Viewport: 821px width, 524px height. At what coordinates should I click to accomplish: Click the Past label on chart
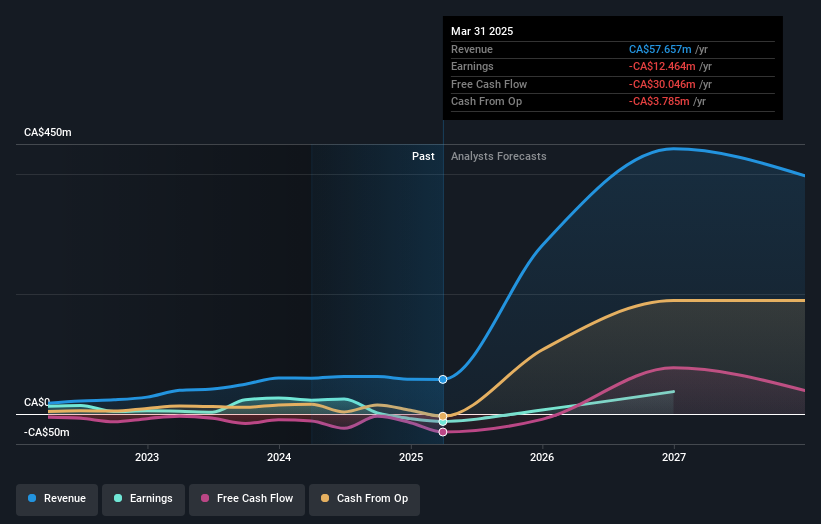coord(423,157)
